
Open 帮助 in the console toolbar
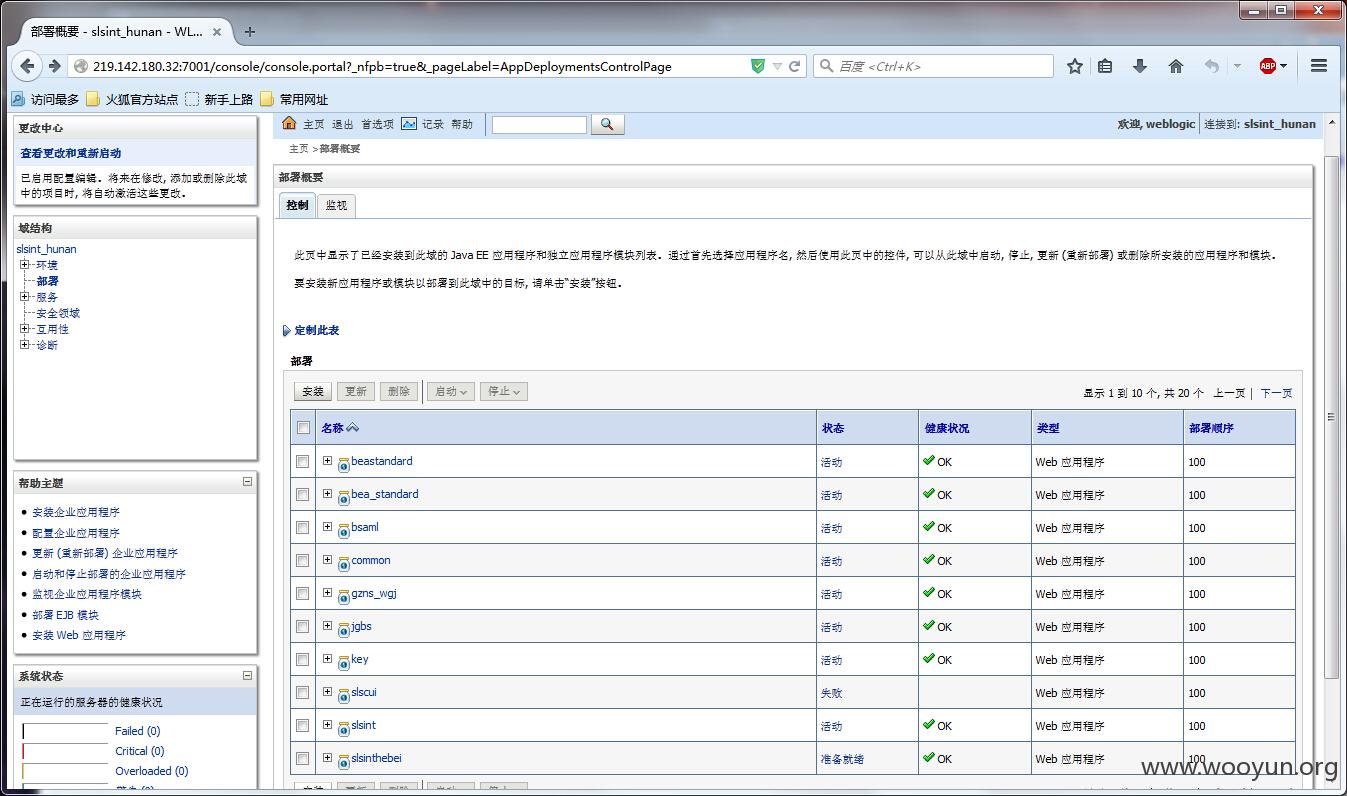(462, 124)
